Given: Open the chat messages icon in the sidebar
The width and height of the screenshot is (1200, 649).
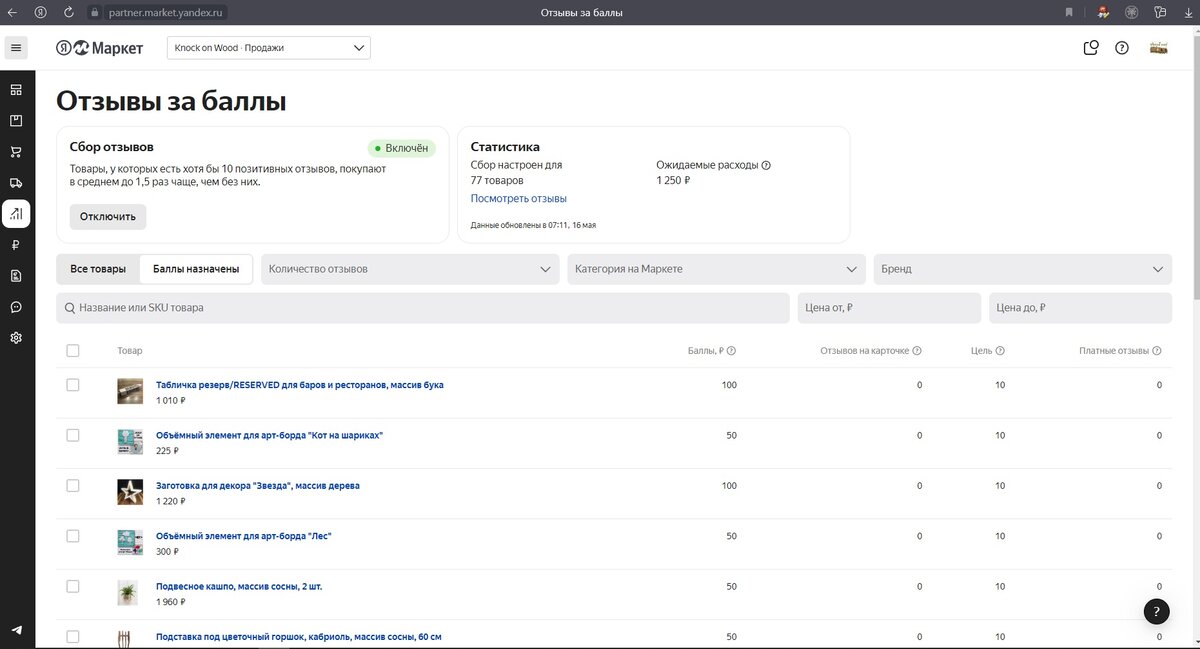Looking at the screenshot, I should point(16,307).
